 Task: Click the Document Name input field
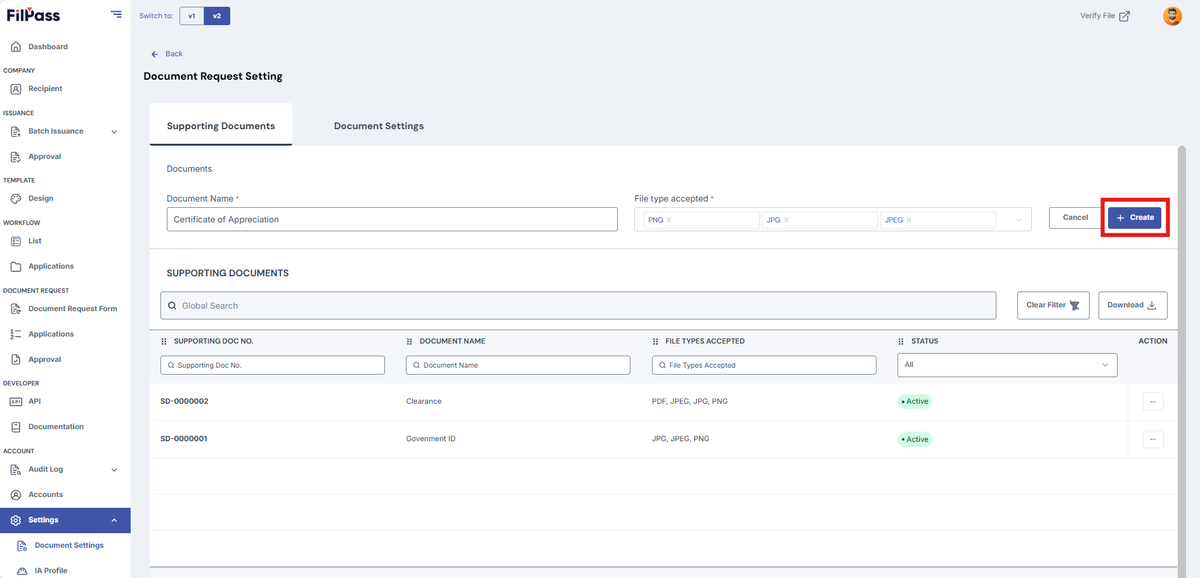(x=392, y=219)
